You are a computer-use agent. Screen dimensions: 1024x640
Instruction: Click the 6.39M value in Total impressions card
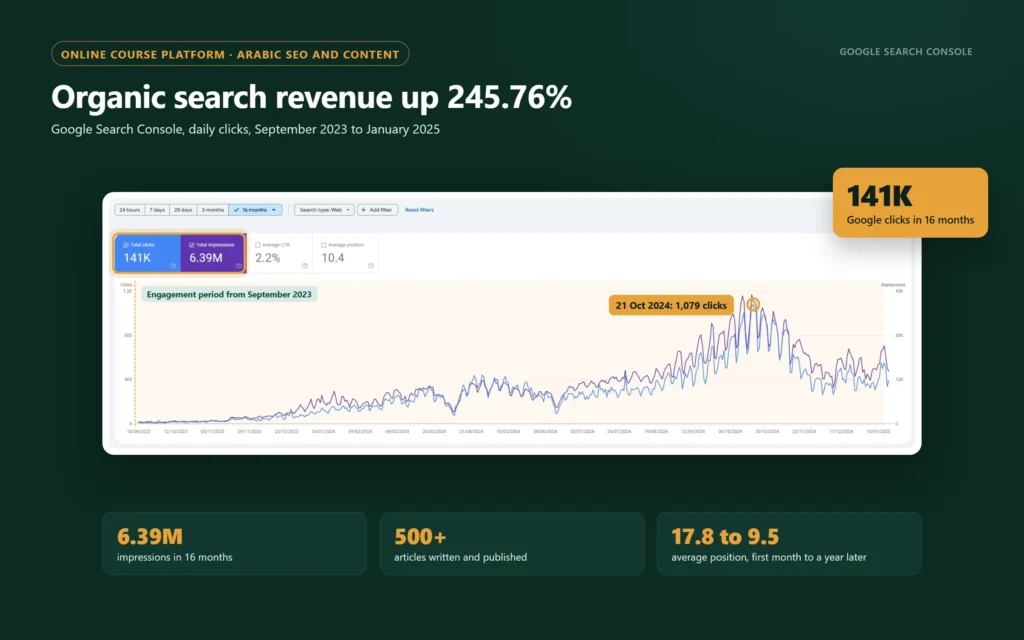coord(206,258)
